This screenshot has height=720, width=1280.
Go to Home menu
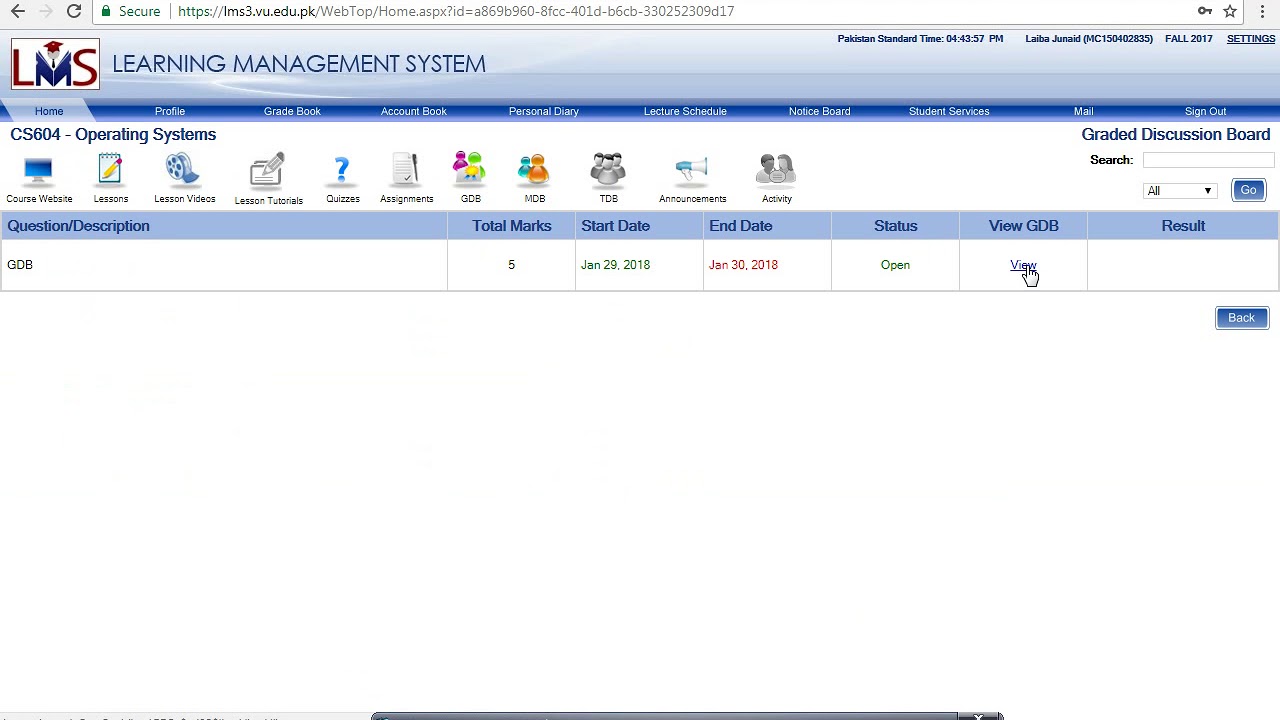coord(48,111)
